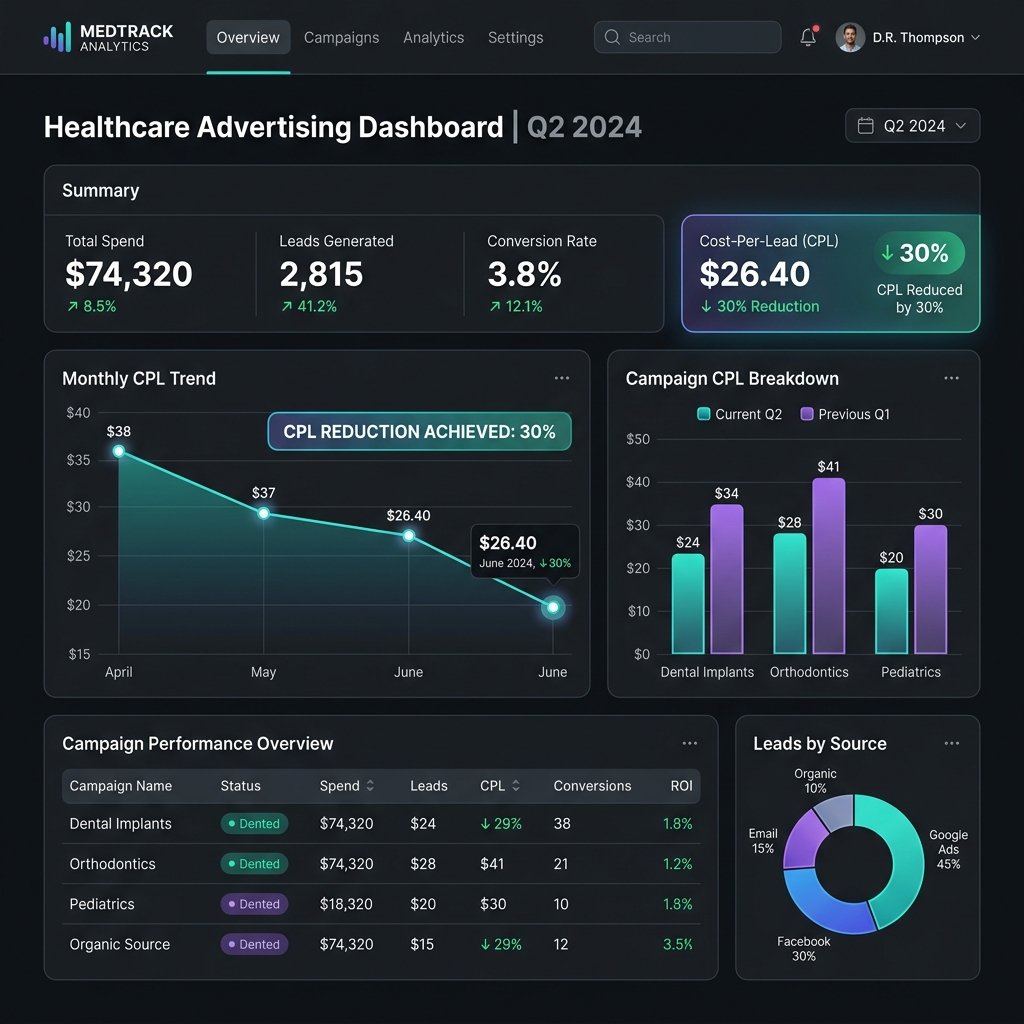Screen dimensions: 1024x1024
Task: Open Campaign Performance Overview three-dot menu
Action: (690, 743)
